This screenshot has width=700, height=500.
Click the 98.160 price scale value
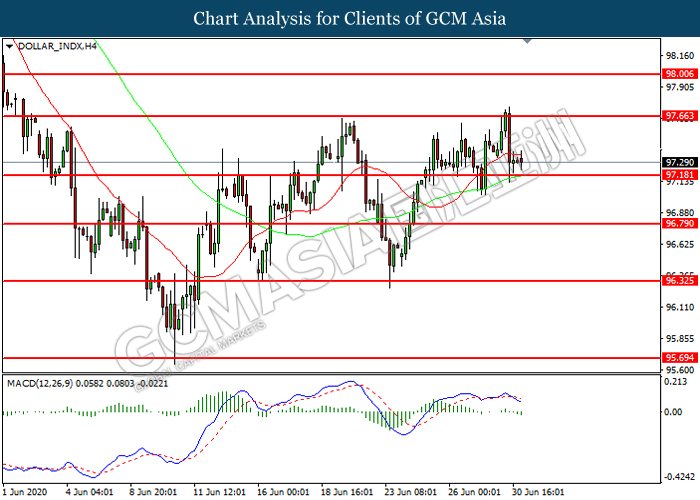click(680, 56)
